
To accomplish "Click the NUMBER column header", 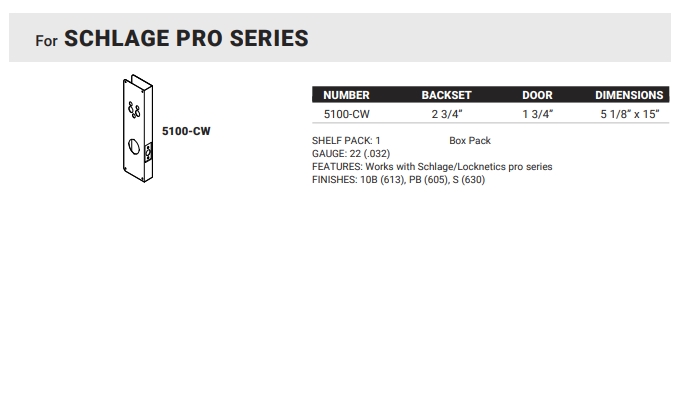I will click(x=346, y=95).
